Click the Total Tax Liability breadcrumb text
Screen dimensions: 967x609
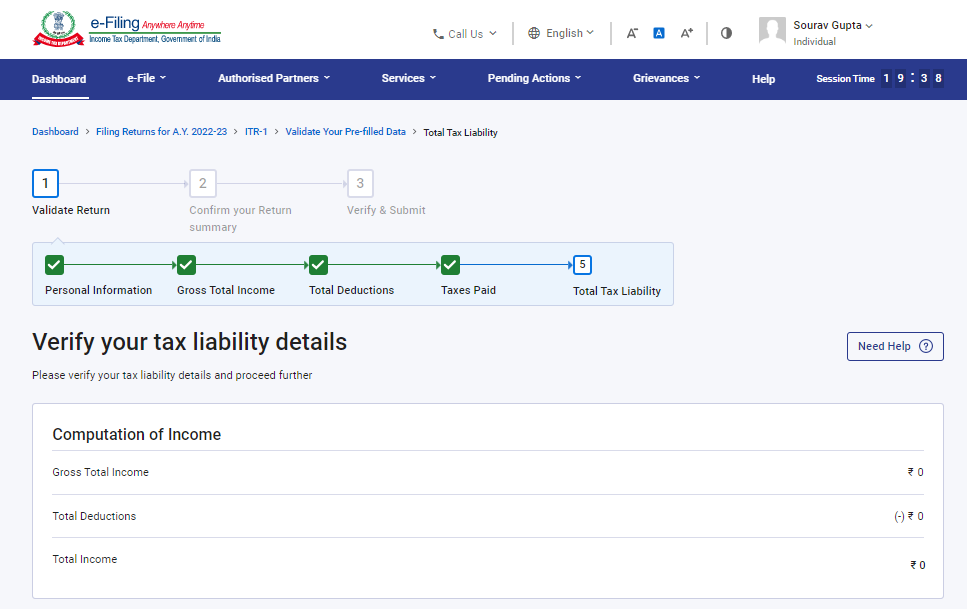point(460,133)
